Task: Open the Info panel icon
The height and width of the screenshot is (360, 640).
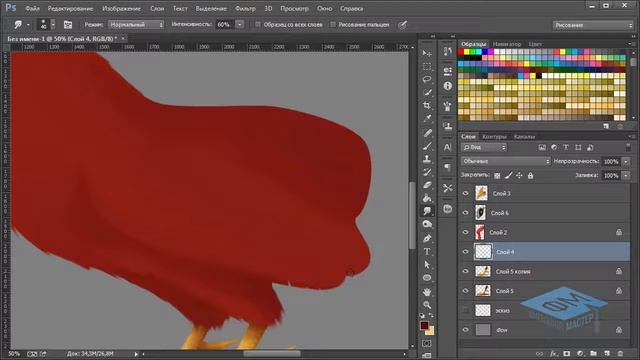Action: click(448, 86)
